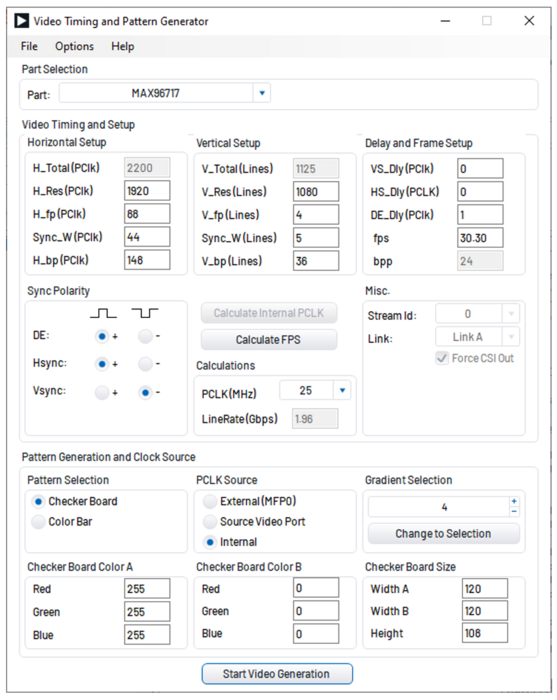
Task: Select positive polarity for Vsync
Action: coord(102,392)
